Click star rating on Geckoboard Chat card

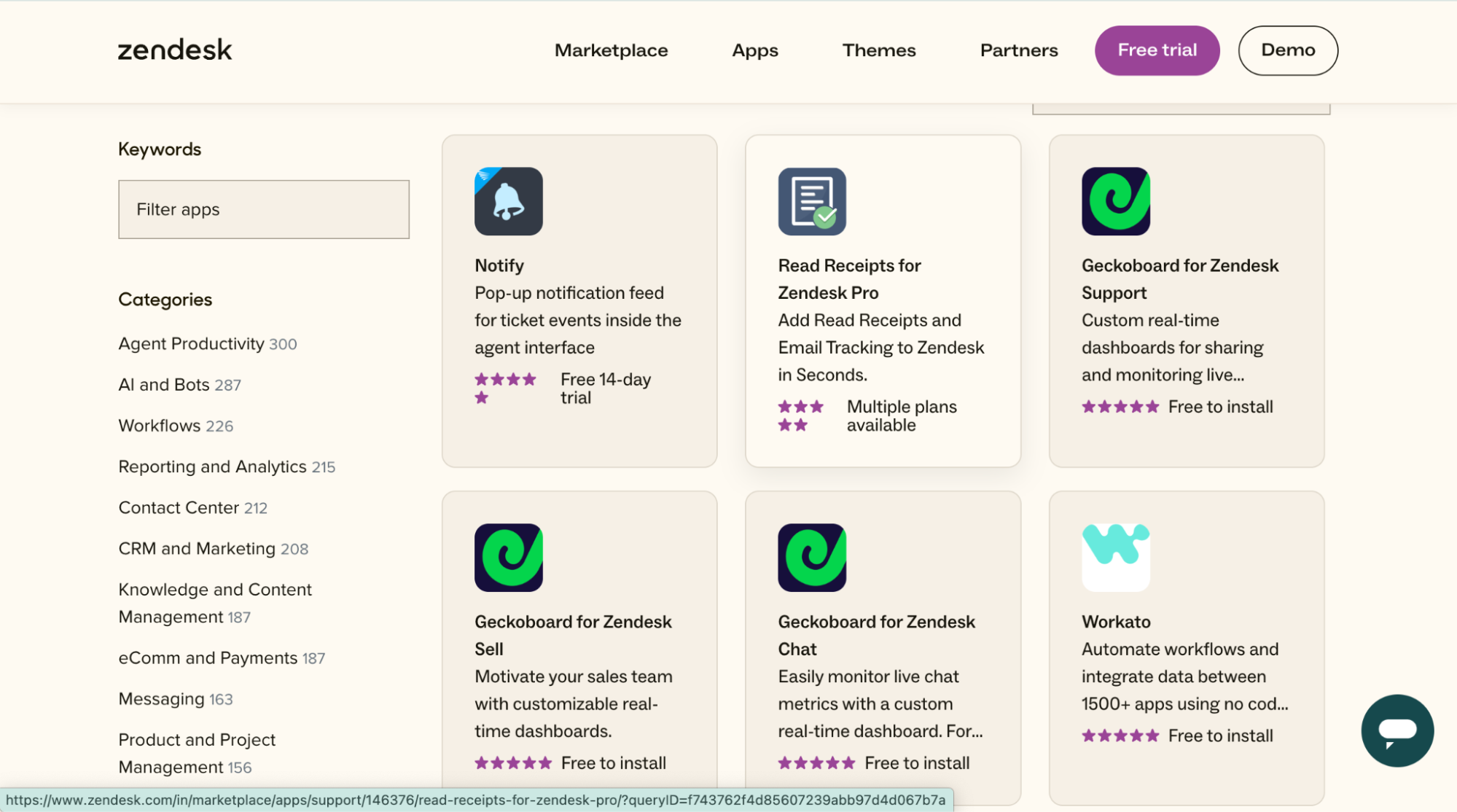[x=816, y=763]
